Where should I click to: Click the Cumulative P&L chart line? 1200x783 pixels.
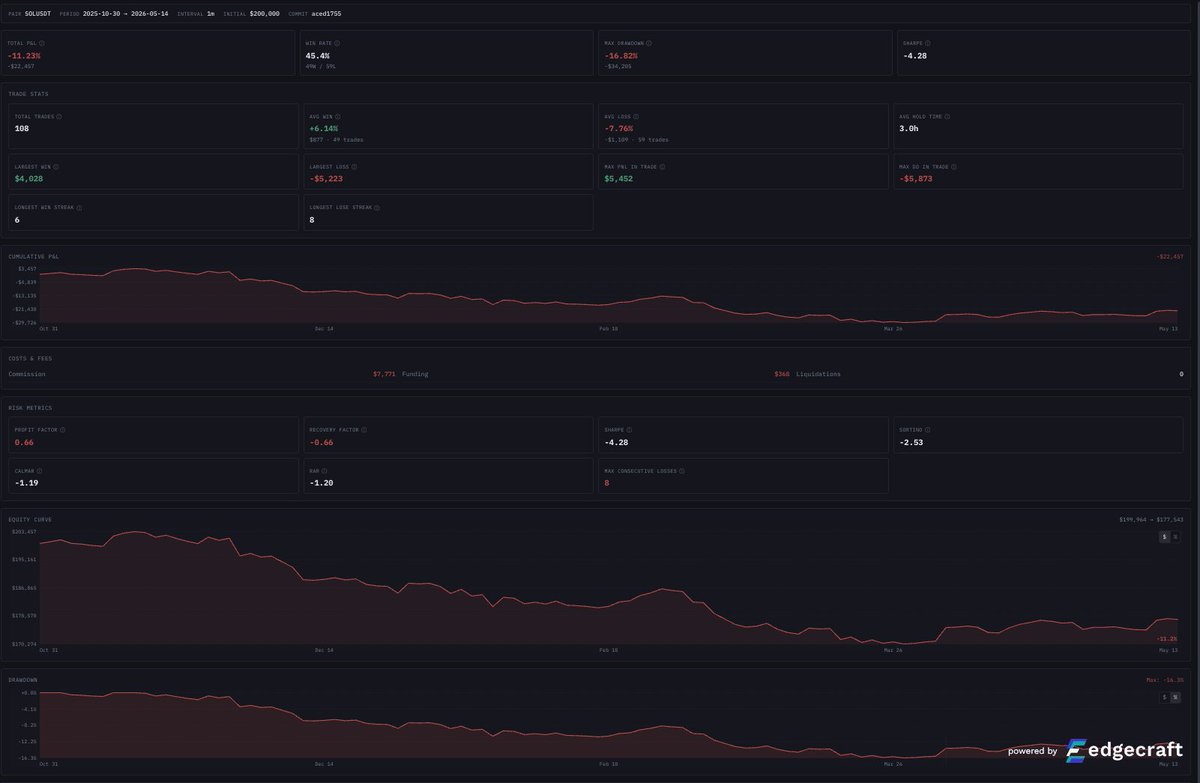click(x=610, y=296)
